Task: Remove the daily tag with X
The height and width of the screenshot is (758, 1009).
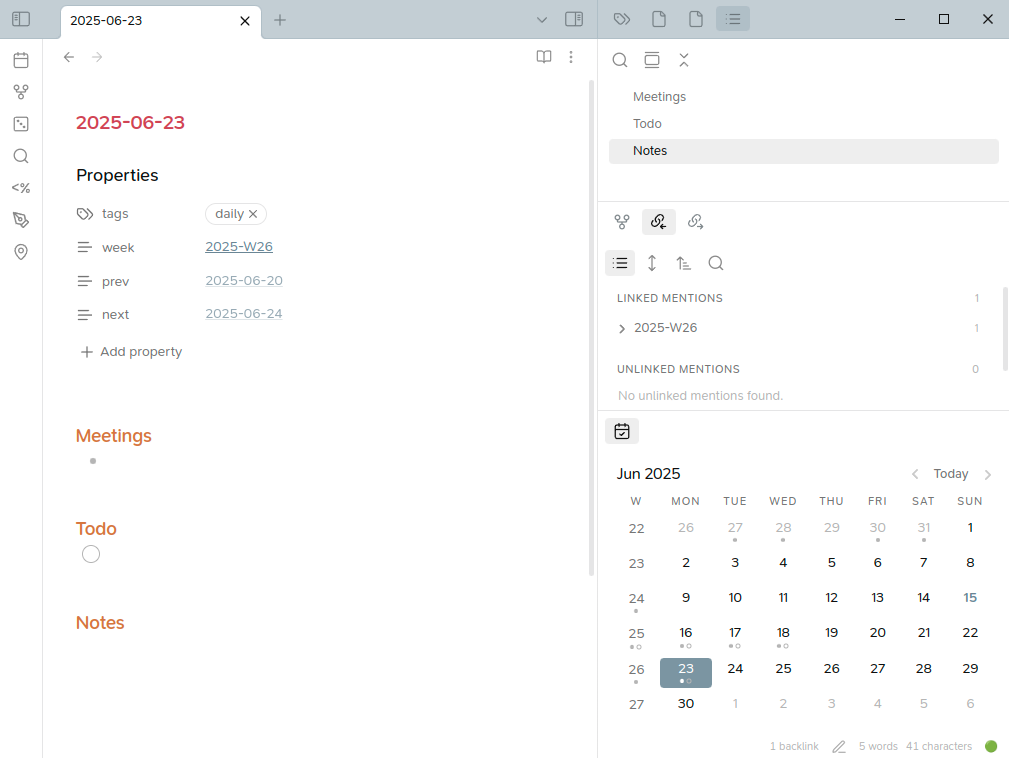Action: pyautogui.click(x=254, y=214)
